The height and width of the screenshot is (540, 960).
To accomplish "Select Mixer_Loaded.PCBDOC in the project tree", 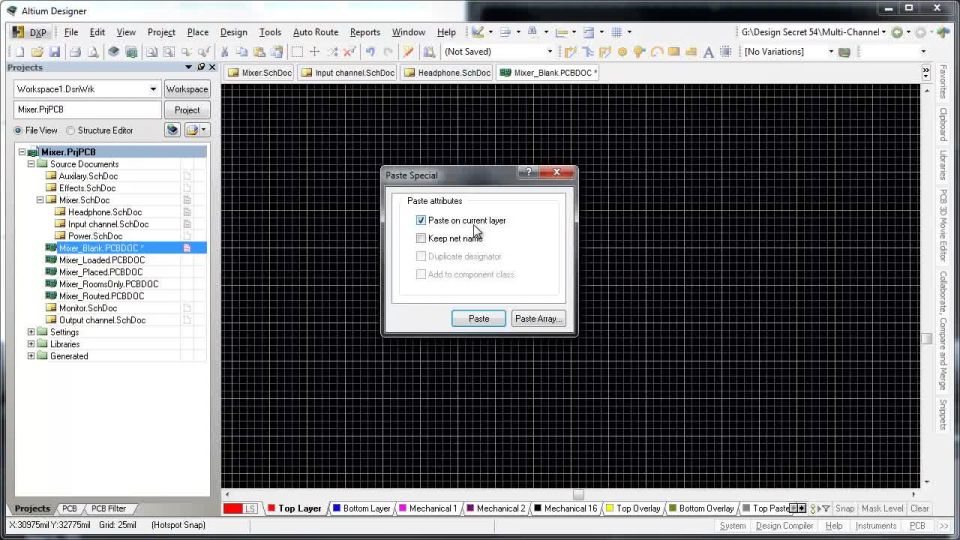I will coord(102,260).
